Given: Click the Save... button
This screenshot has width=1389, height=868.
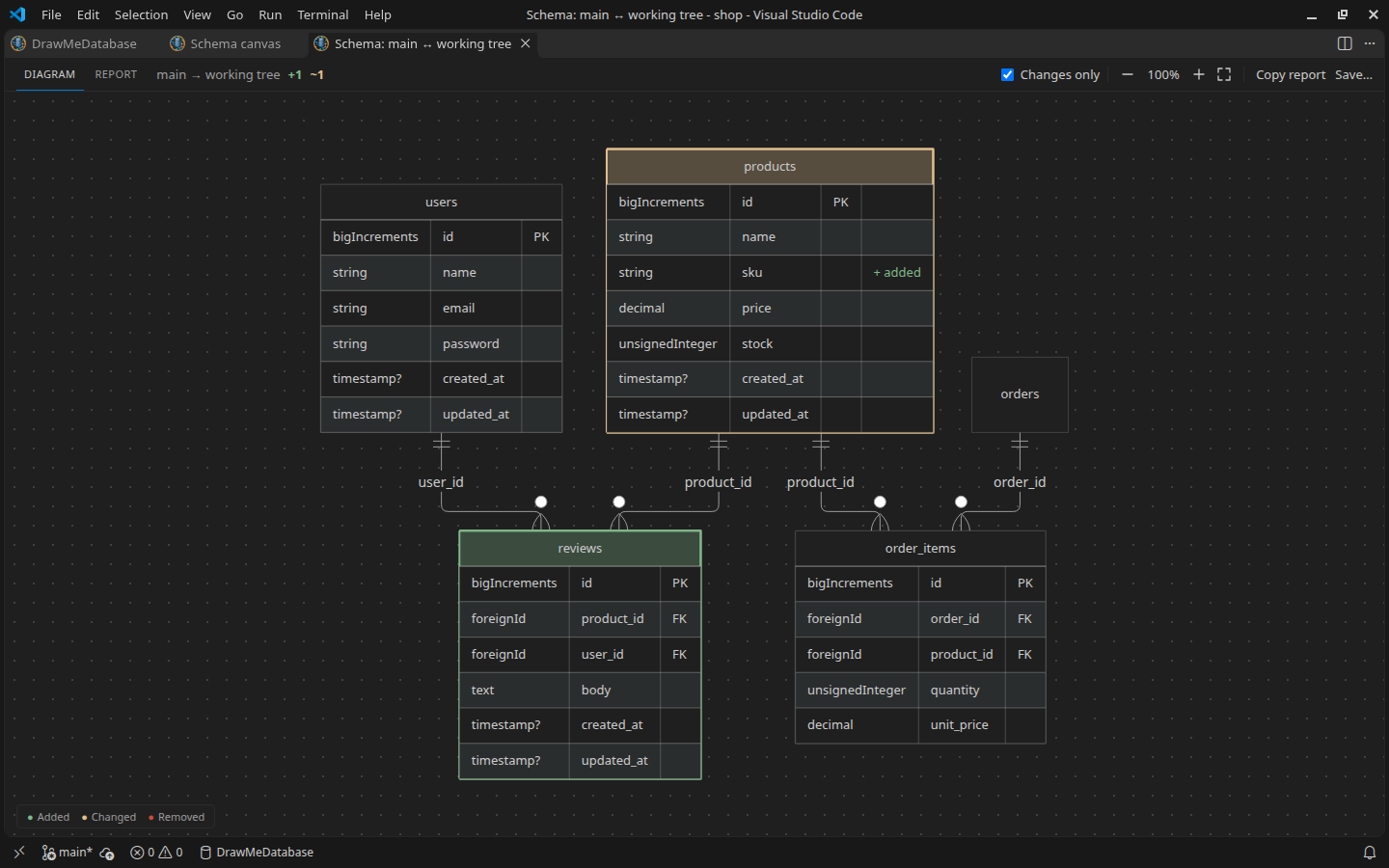Looking at the screenshot, I should [x=1353, y=74].
